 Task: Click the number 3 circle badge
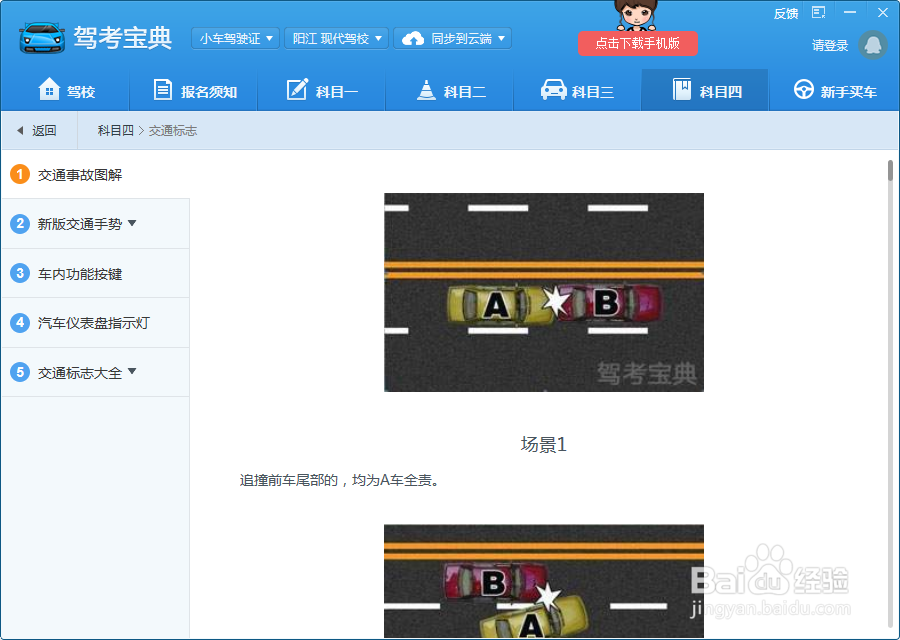(x=20, y=273)
